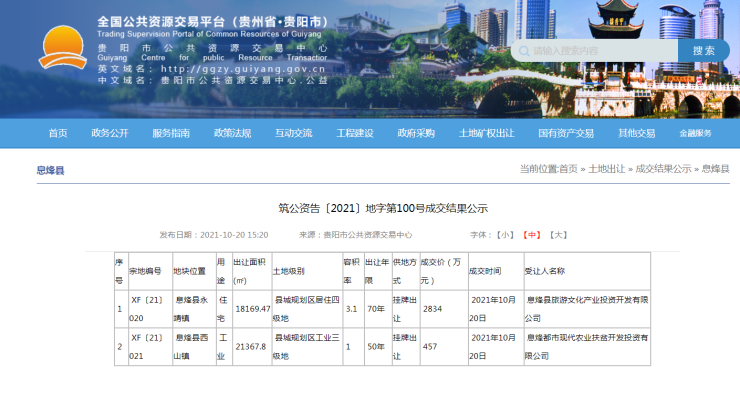Set font size to 大 large
This screenshot has height=394, width=740.
coord(558,235)
